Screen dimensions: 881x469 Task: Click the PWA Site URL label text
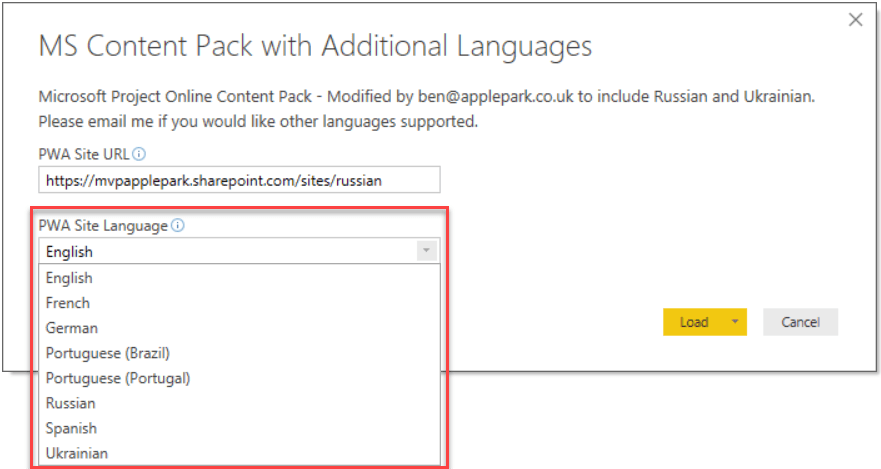[84, 154]
